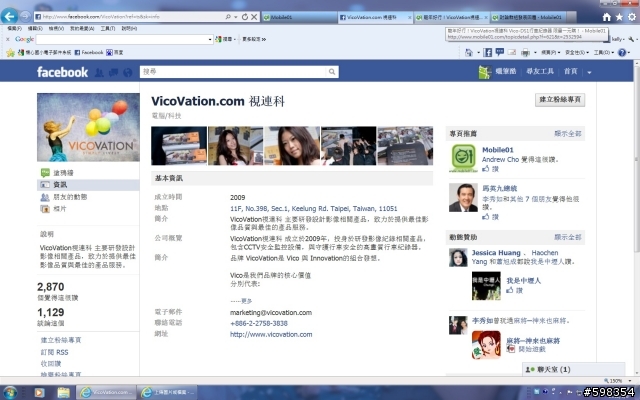This screenshot has height=400, width=640.
Task: Open the favorites star icon
Action: tap(619, 17)
